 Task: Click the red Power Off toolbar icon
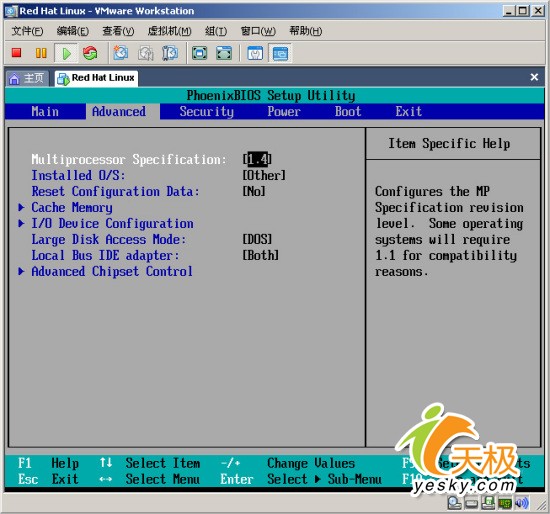[x=16, y=53]
